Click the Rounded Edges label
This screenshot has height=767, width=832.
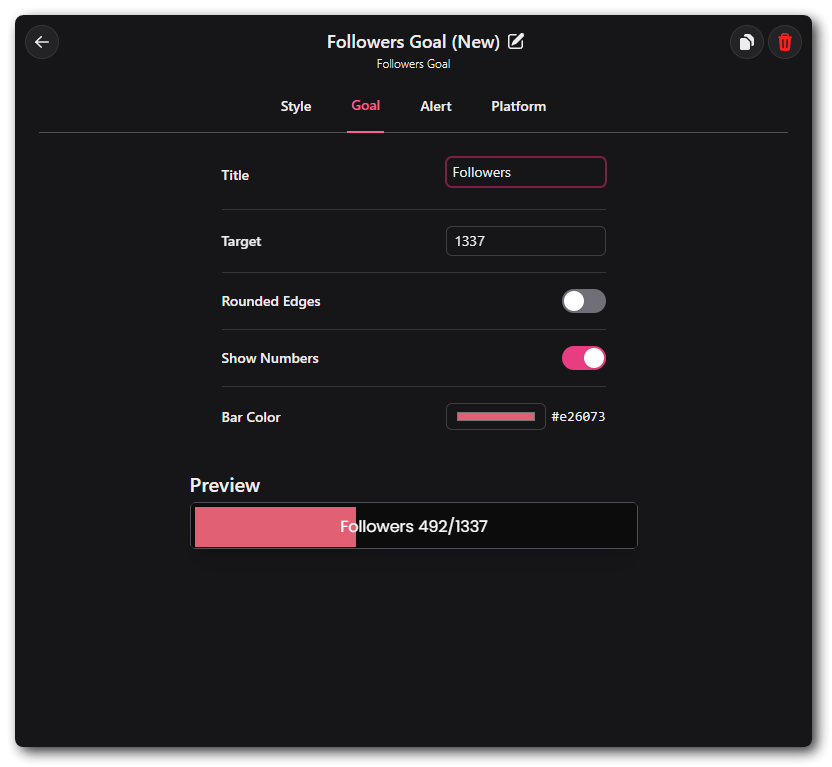pos(271,301)
